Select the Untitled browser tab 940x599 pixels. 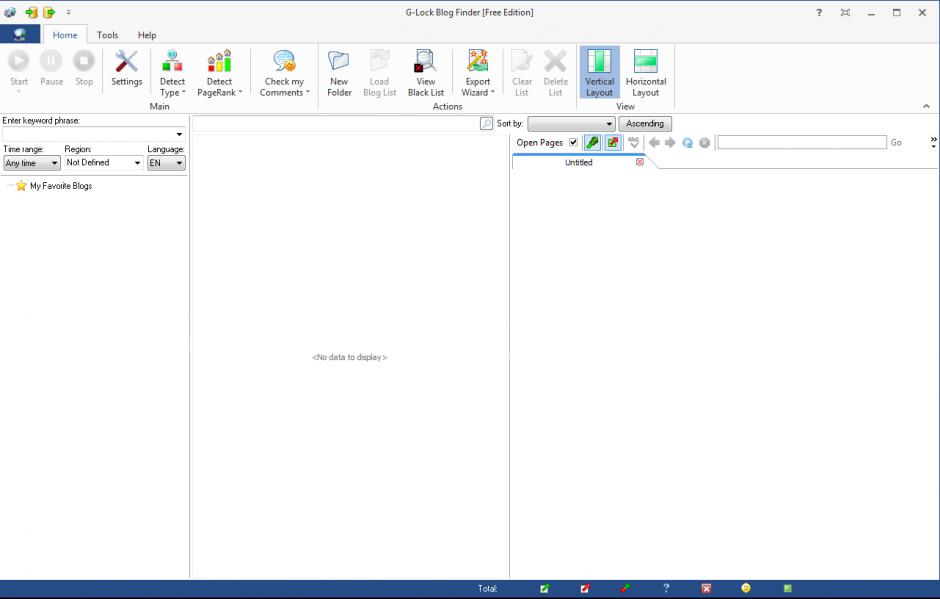pyautogui.click(x=579, y=162)
